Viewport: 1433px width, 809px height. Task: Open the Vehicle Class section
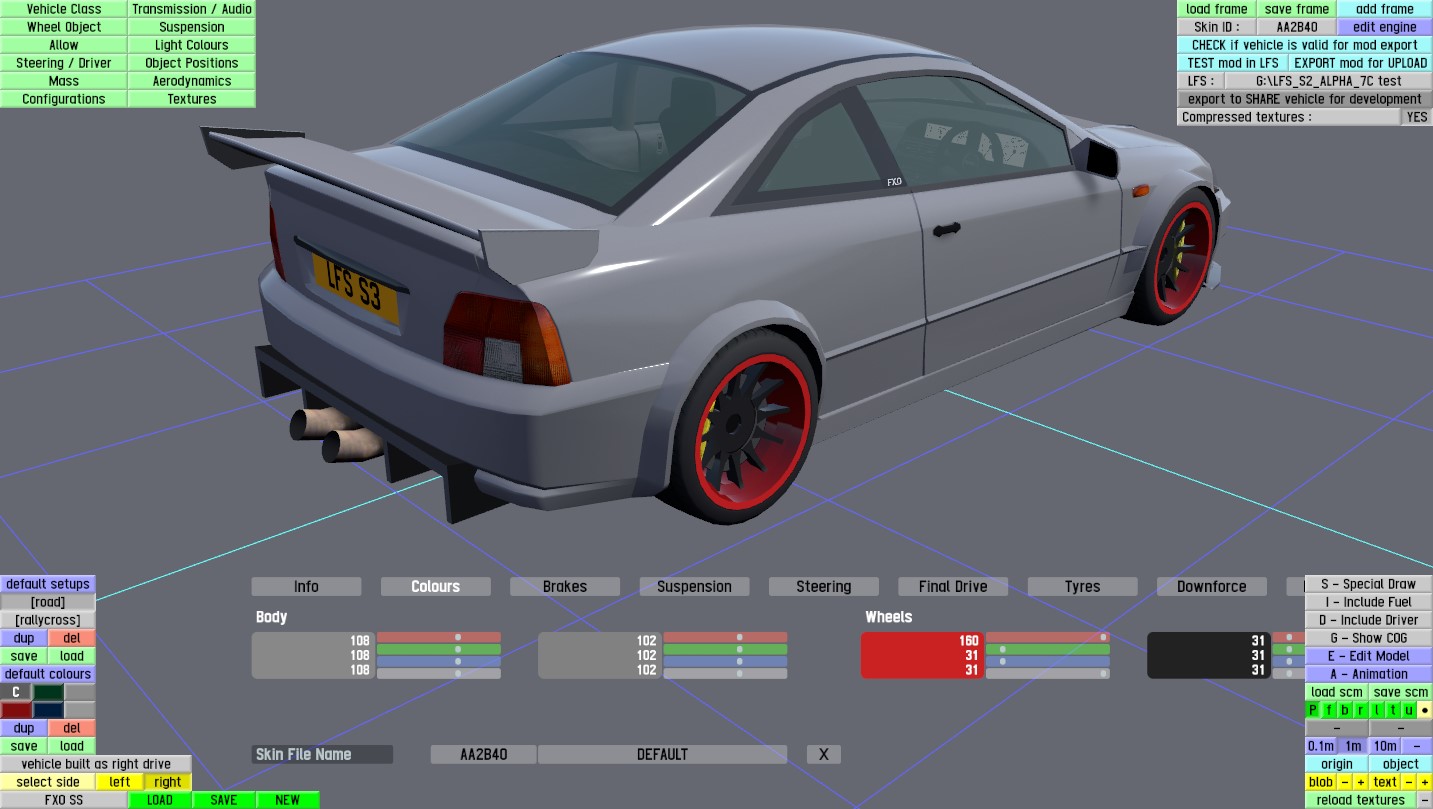(64, 9)
